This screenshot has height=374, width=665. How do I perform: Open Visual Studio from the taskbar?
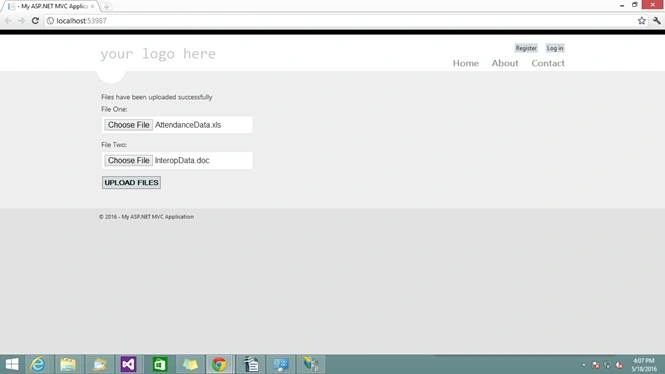tap(128, 364)
